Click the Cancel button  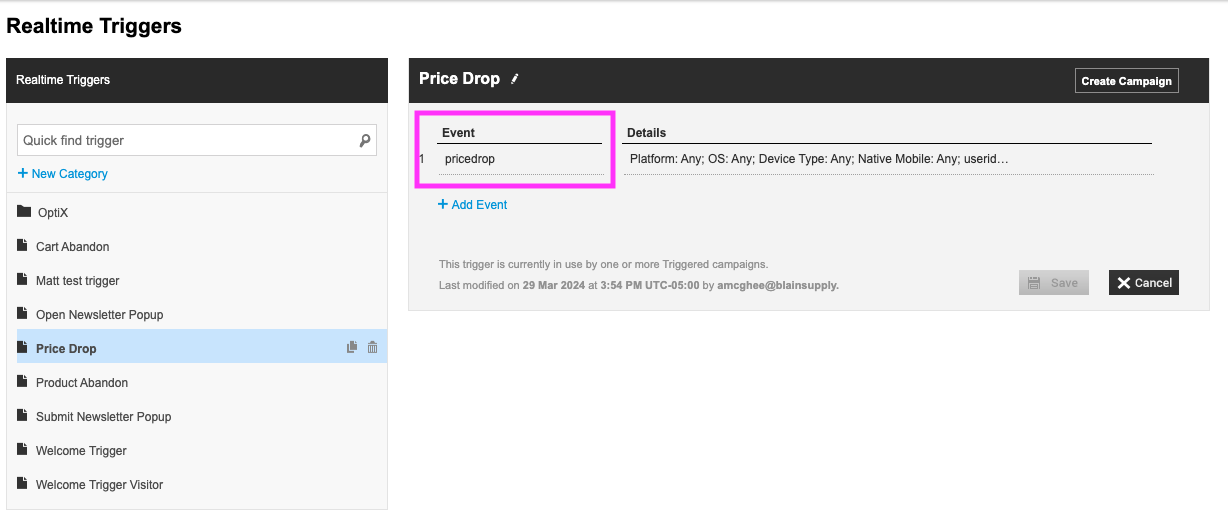[x=1144, y=283]
